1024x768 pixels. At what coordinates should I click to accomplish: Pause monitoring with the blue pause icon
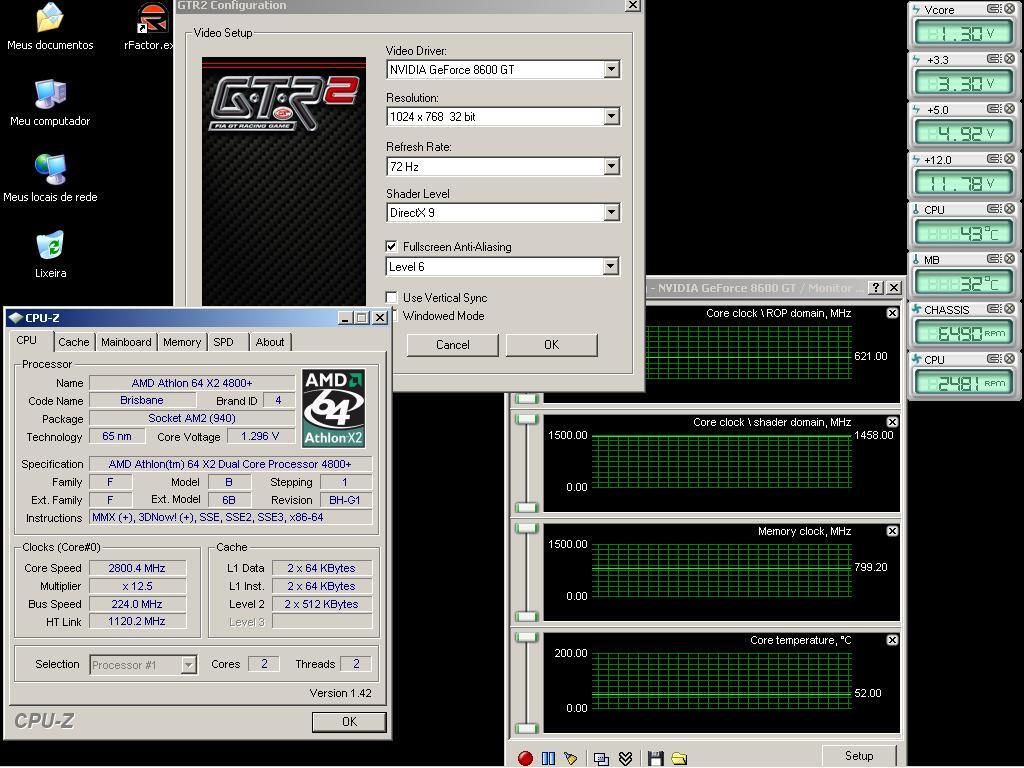(x=548, y=758)
